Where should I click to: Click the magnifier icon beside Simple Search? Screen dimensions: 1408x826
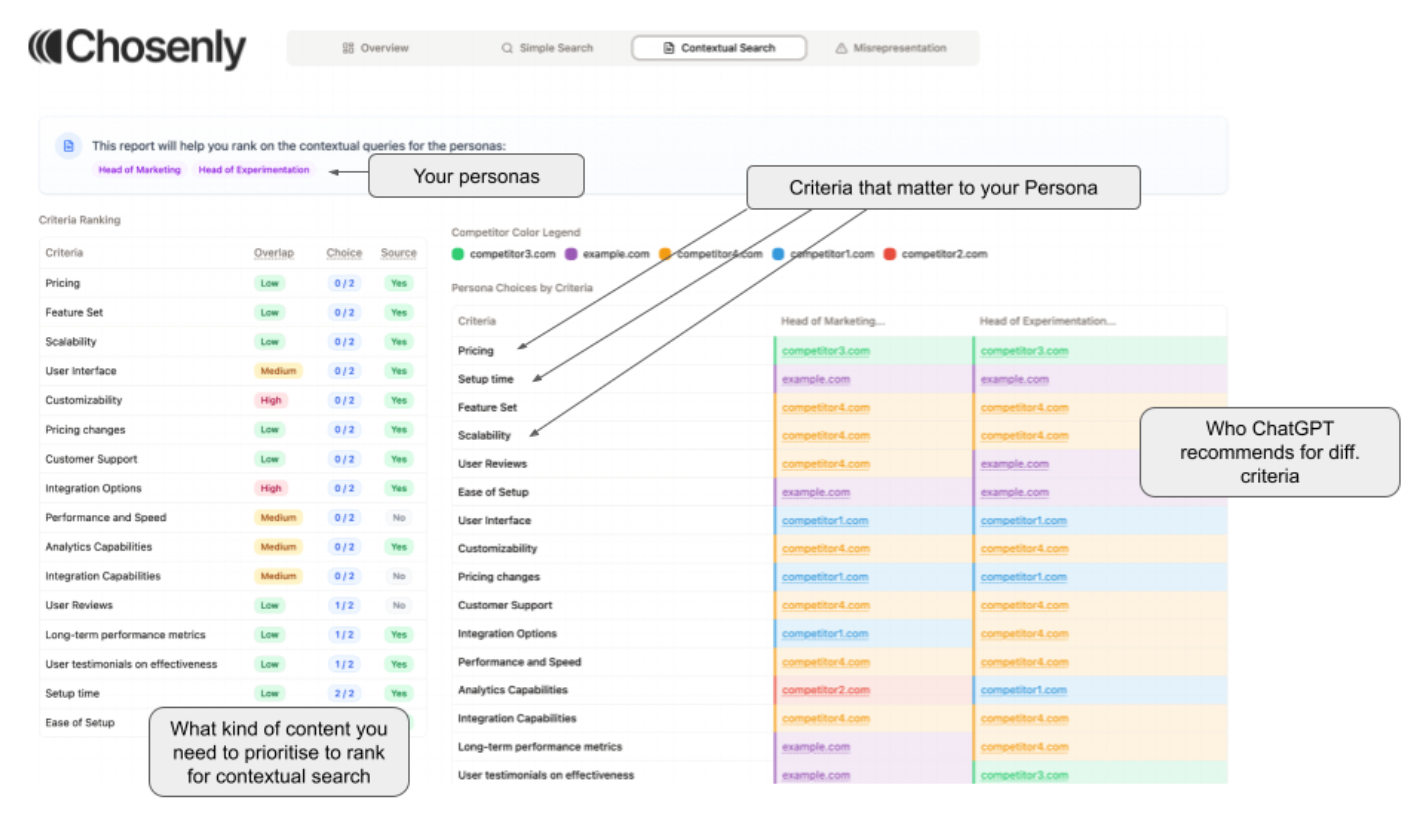pos(507,48)
